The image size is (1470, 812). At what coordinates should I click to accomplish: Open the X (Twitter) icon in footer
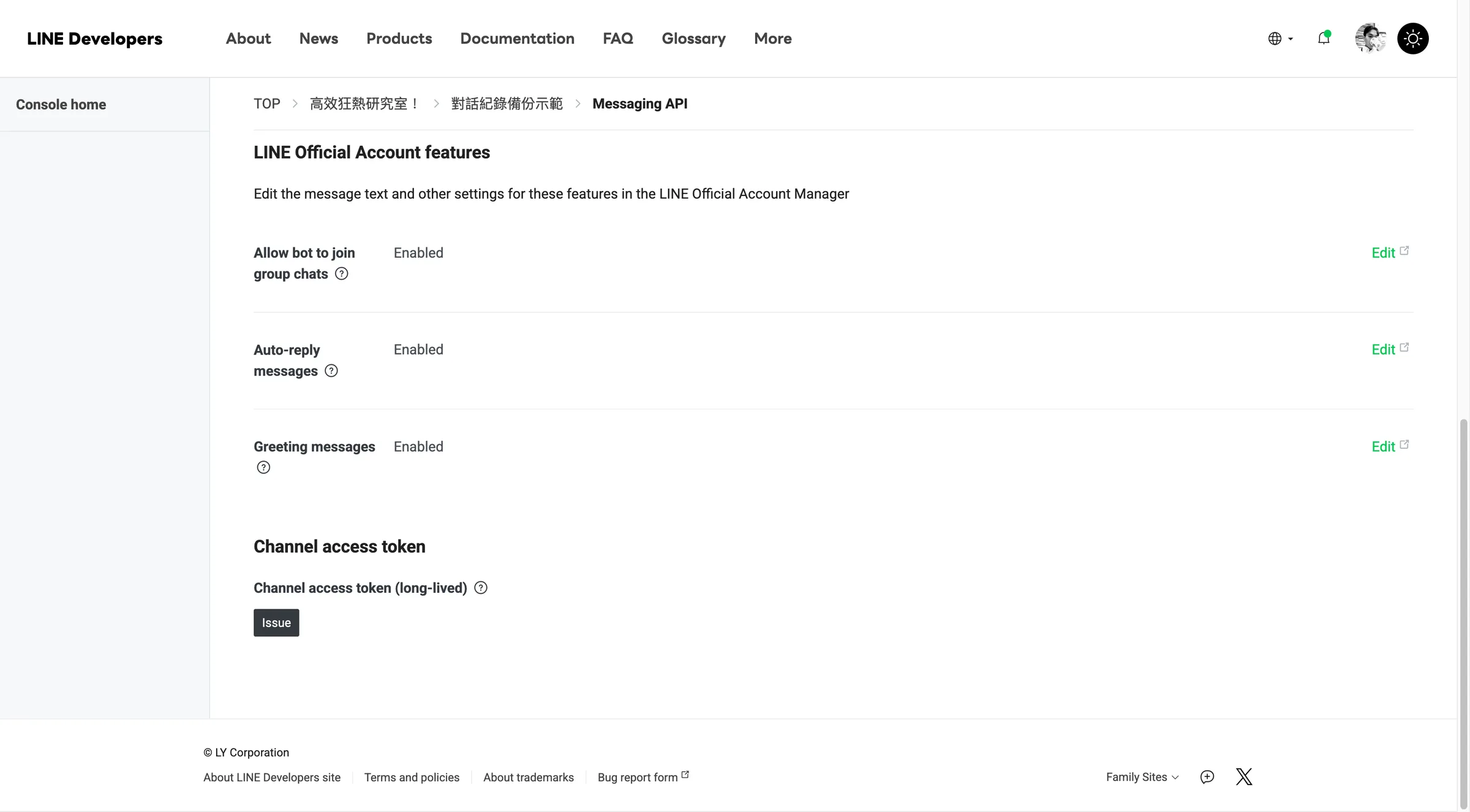(x=1244, y=776)
